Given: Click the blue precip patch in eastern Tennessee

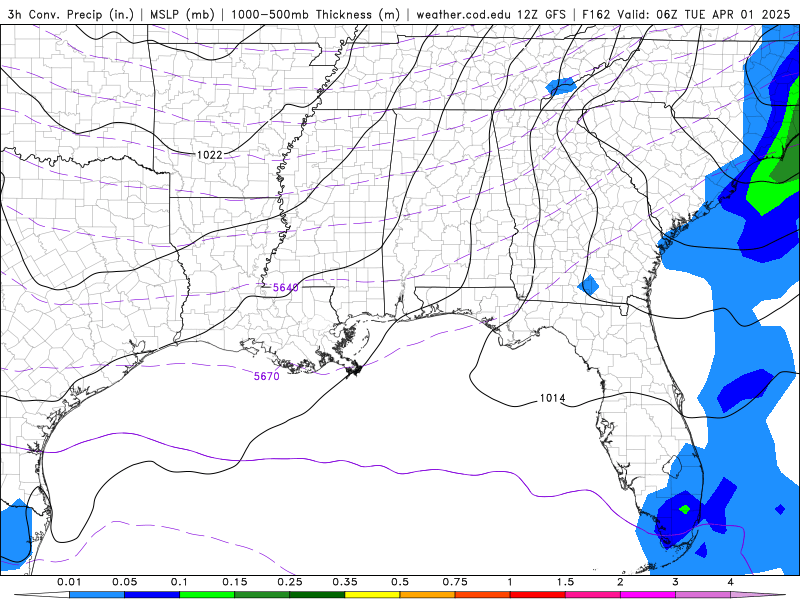Looking at the screenshot, I should point(561,86).
